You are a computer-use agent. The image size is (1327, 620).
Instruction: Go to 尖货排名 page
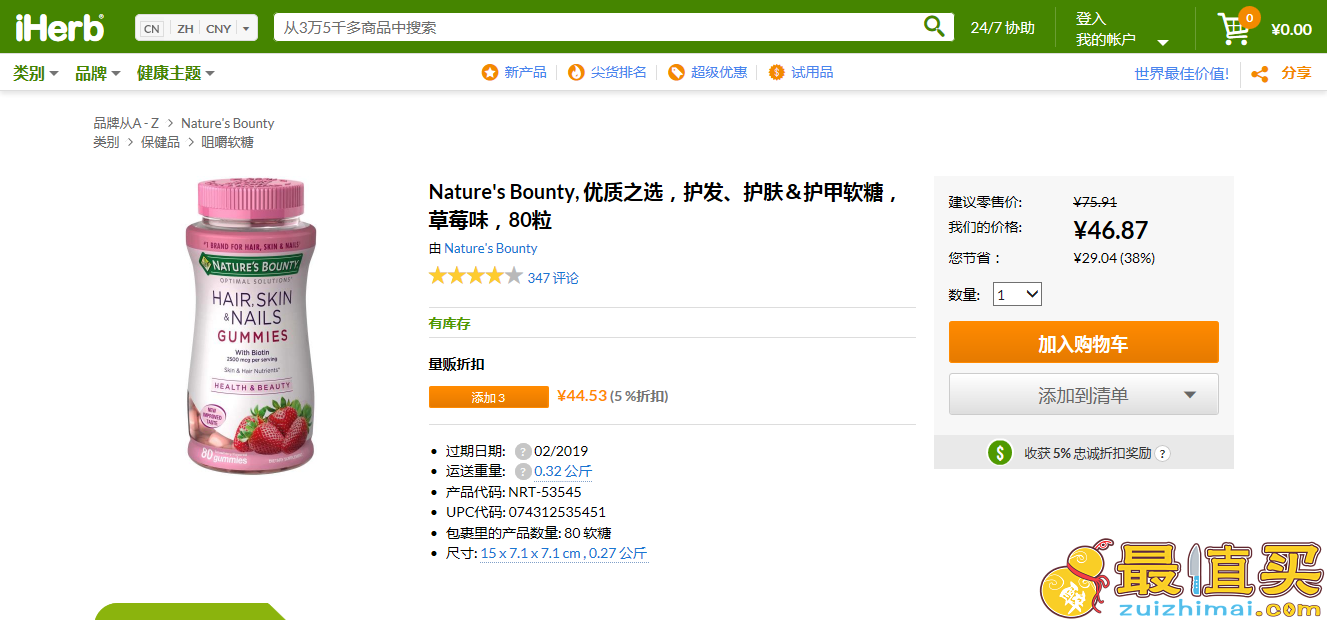(619, 73)
